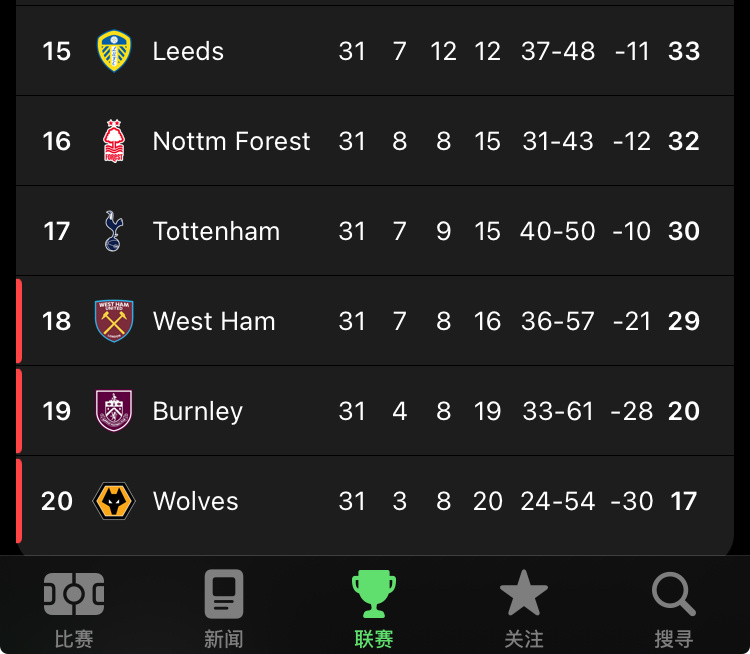Tap the West Ham crest
The width and height of the screenshot is (750, 654).
(x=114, y=321)
